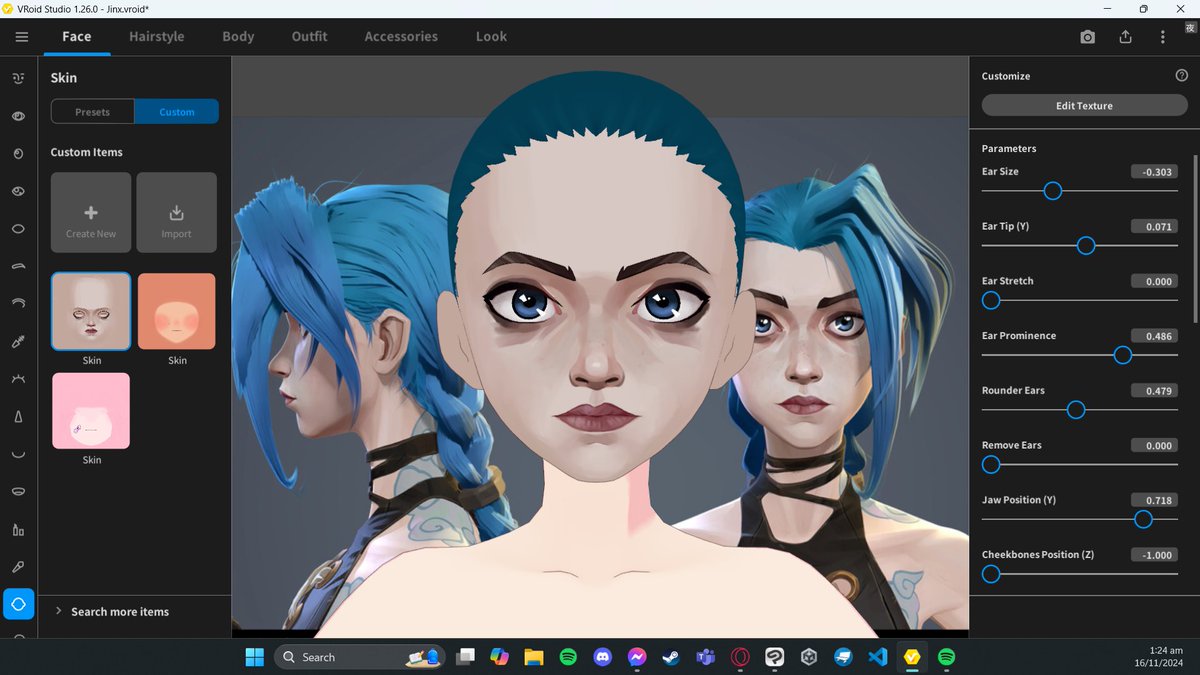Screen dimensions: 1200x675
Task: Open Windows Start menu
Action: (255, 657)
